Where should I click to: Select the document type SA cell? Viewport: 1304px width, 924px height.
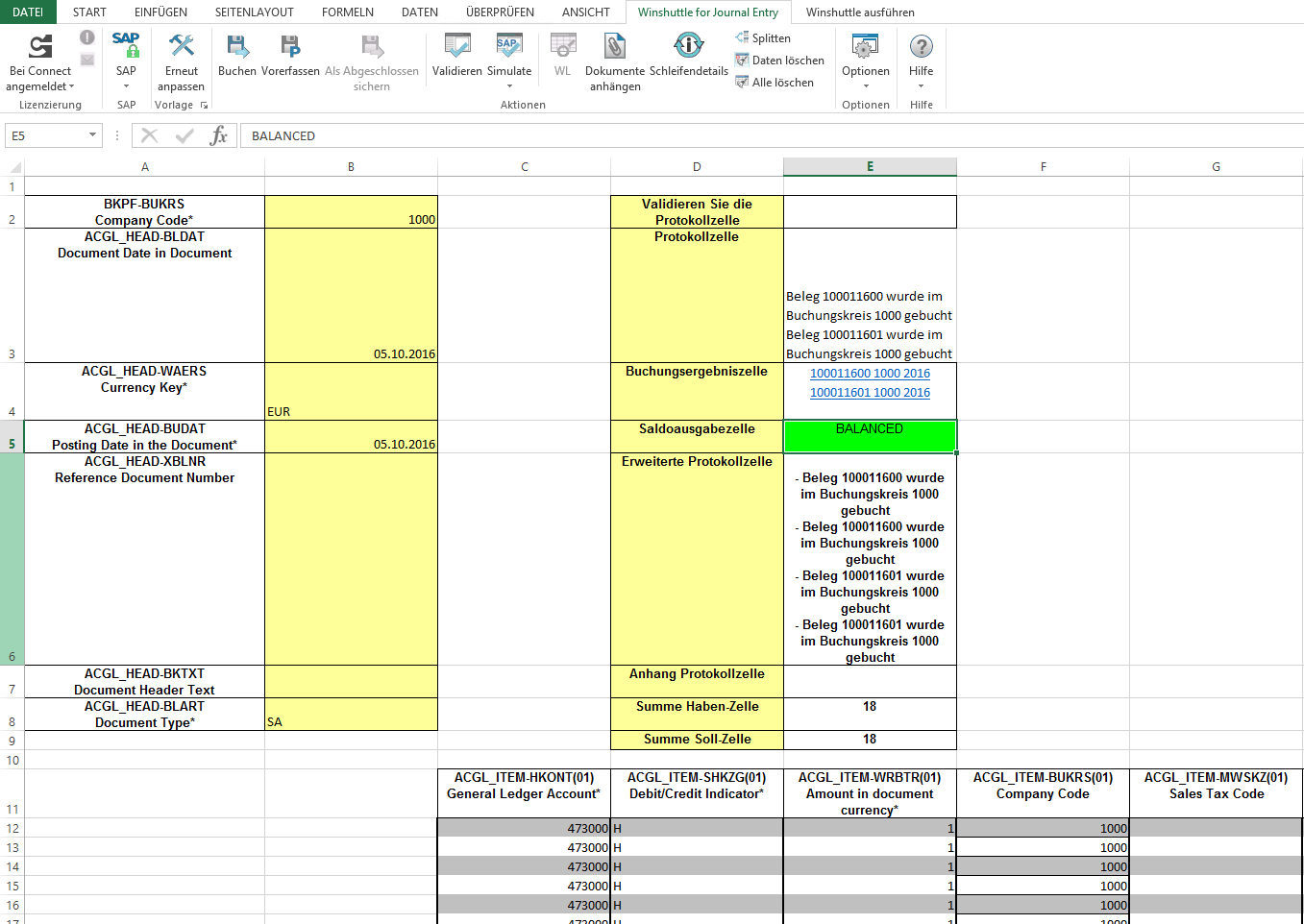(x=351, y=715)
